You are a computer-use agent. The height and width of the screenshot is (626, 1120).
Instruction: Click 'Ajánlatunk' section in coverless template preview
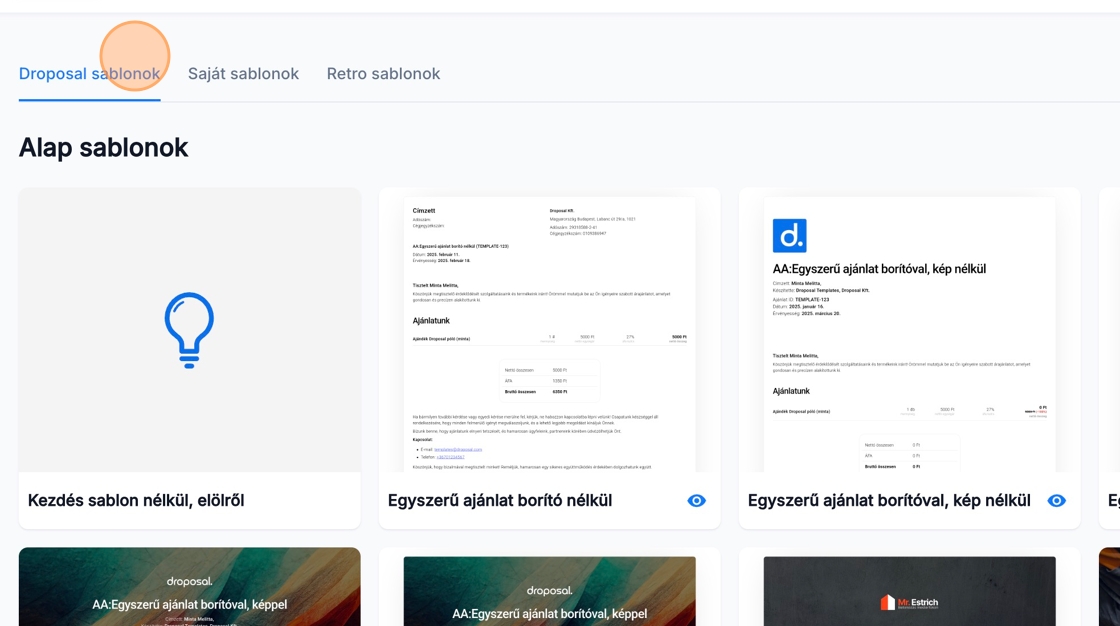point(431,321)
